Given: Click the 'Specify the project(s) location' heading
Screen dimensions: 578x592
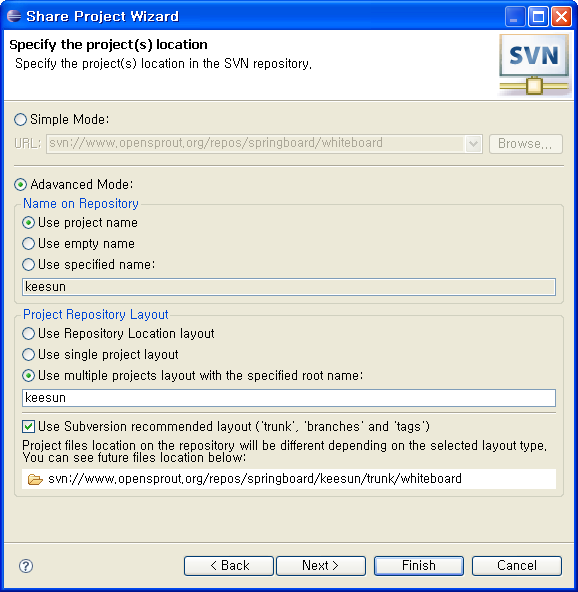Looking at the screenshot, I should [x=108, y=45].
